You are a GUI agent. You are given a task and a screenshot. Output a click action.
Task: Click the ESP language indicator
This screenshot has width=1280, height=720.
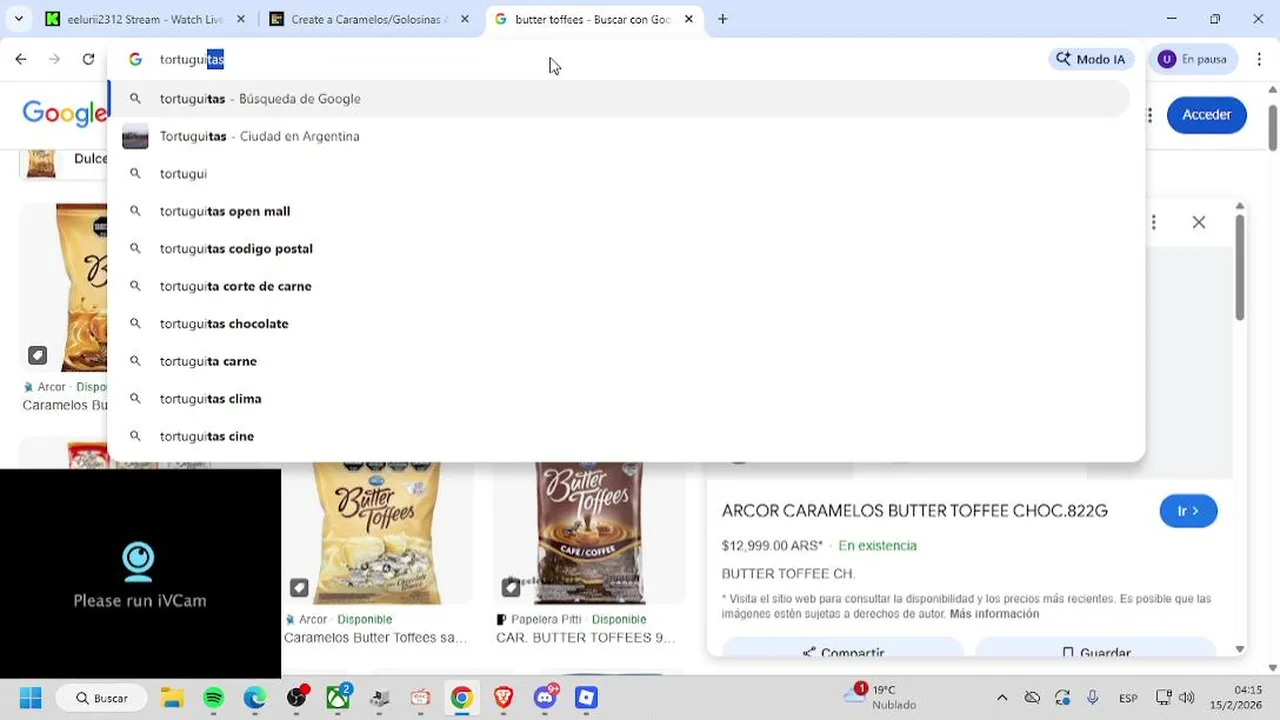(1128, 698)
